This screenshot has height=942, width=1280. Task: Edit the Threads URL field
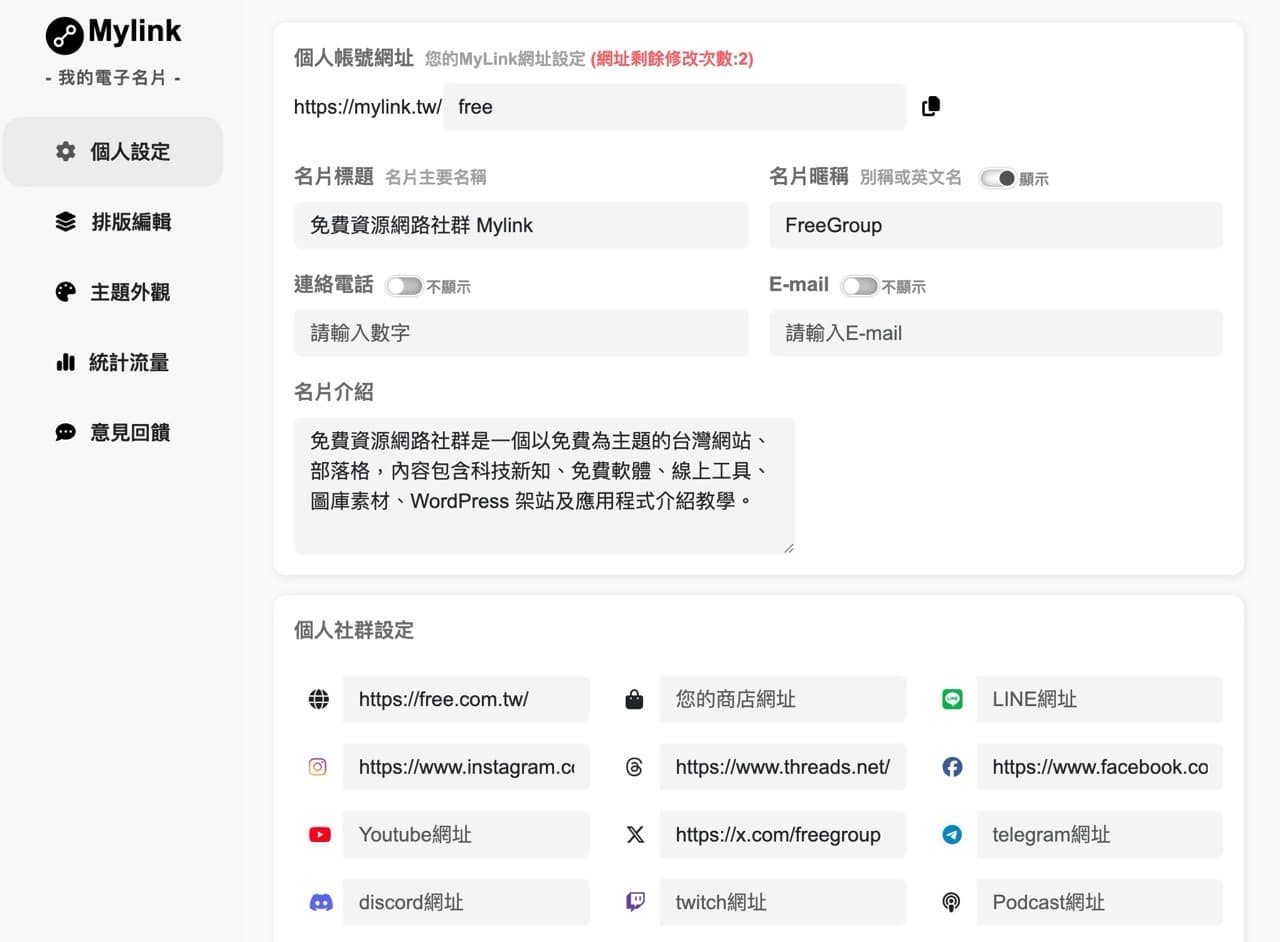783,767
